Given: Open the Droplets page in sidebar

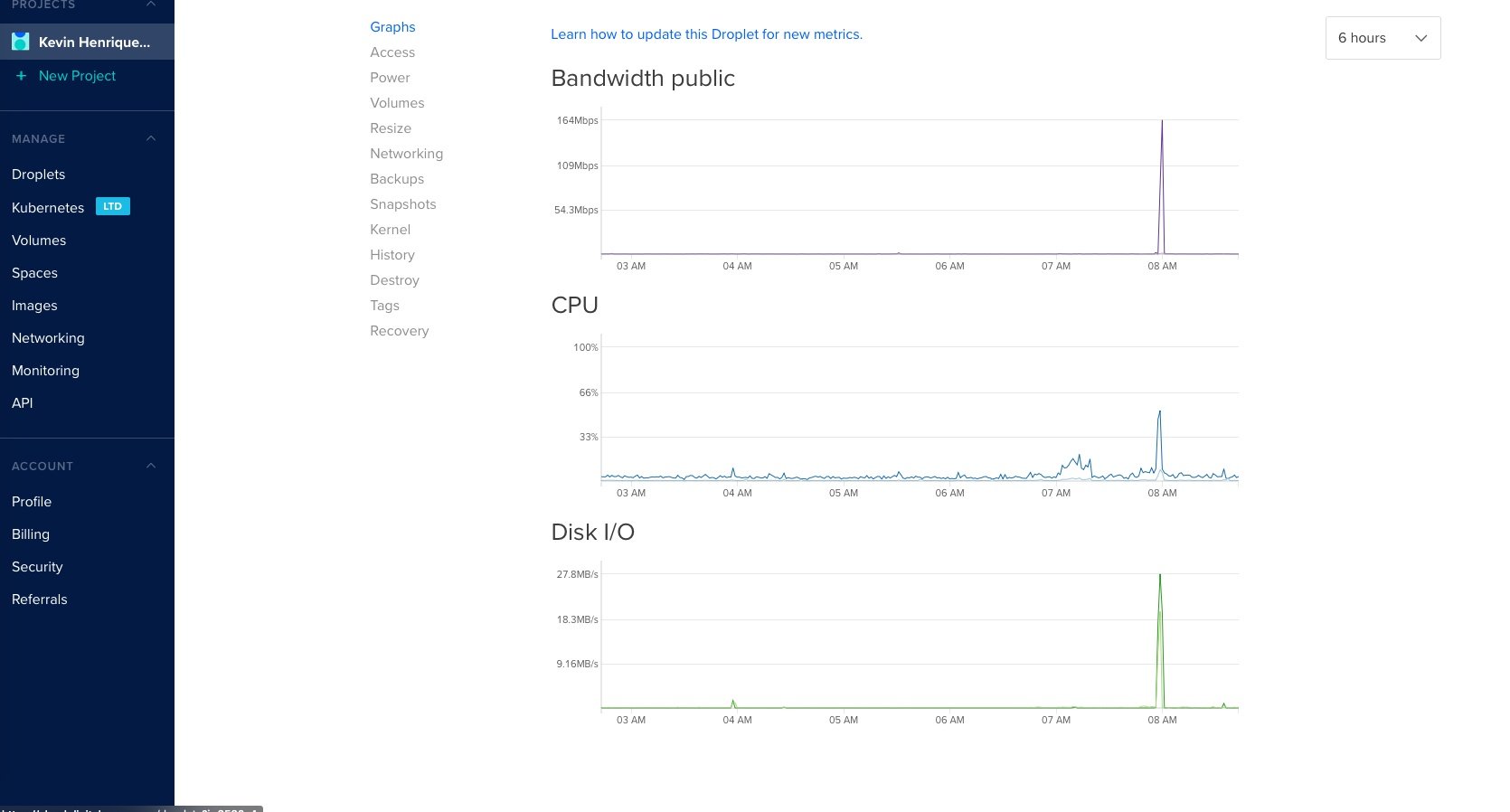Looking at the screenshot, I should pos(39,175).
